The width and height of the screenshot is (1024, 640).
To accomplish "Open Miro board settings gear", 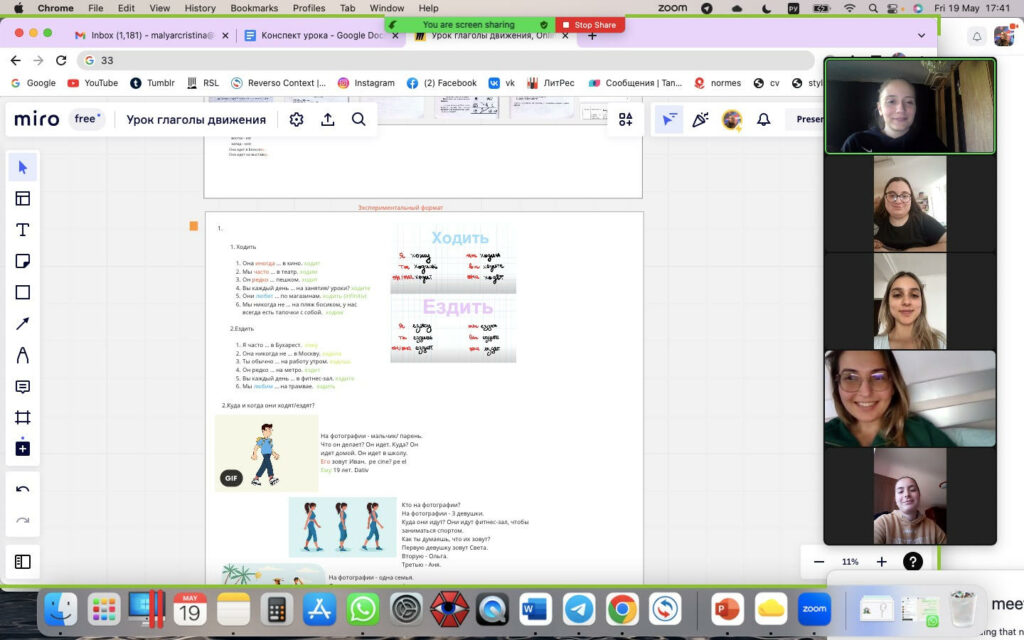I will pyautogui.click(x=296, y=120).
